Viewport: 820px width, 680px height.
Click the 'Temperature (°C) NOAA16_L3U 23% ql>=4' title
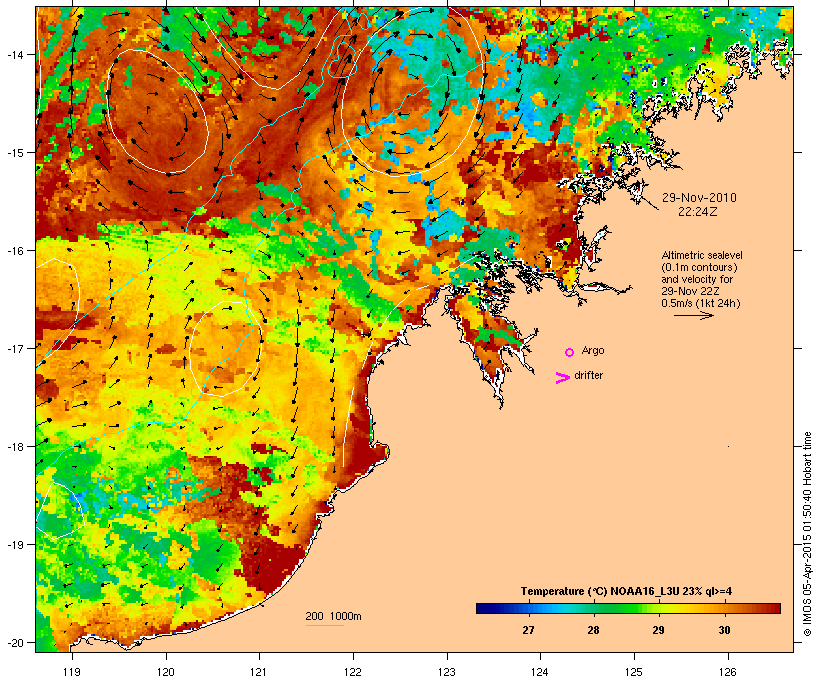coord(626,591)
